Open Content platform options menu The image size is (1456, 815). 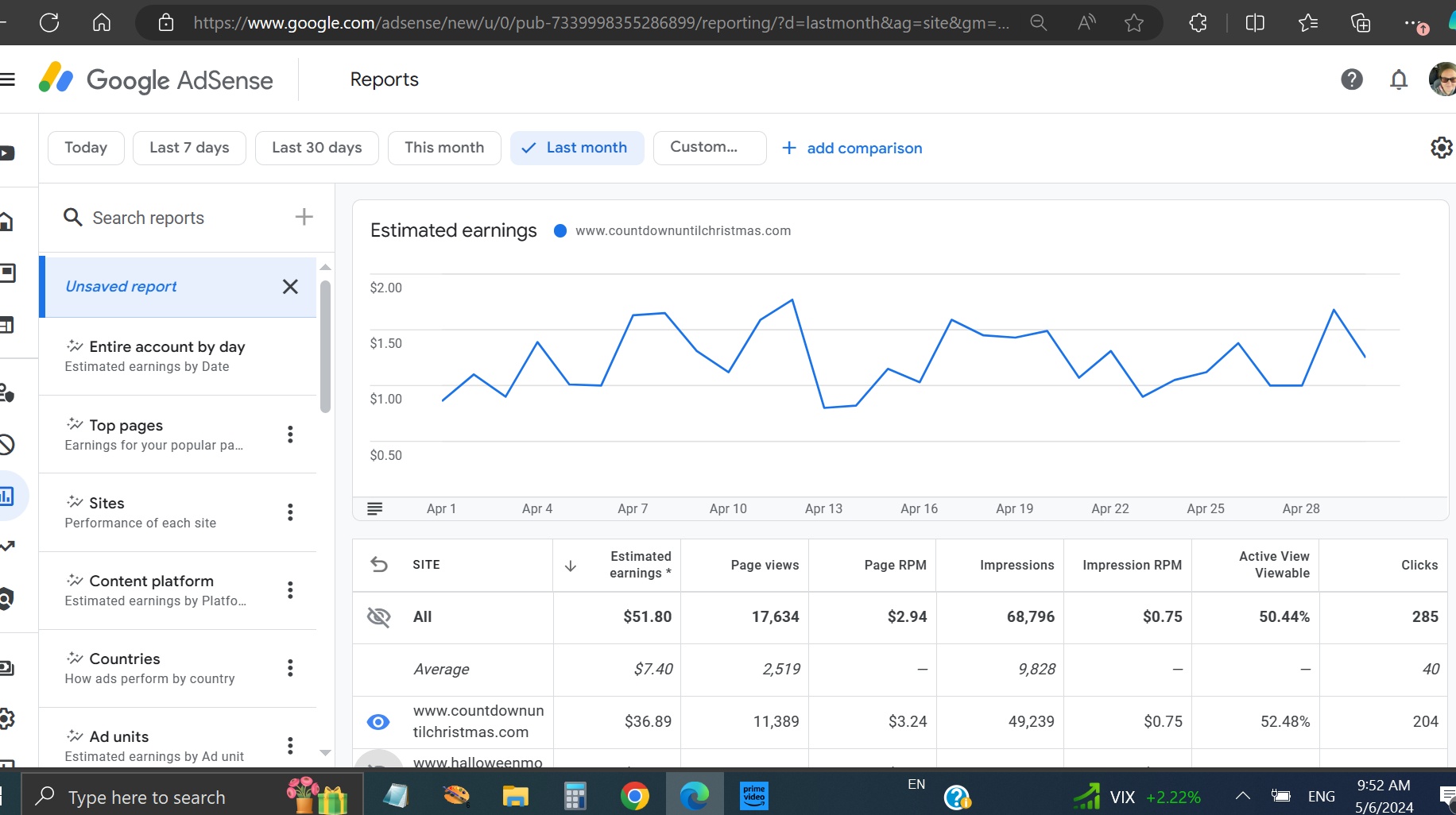(x=290, y=590)
